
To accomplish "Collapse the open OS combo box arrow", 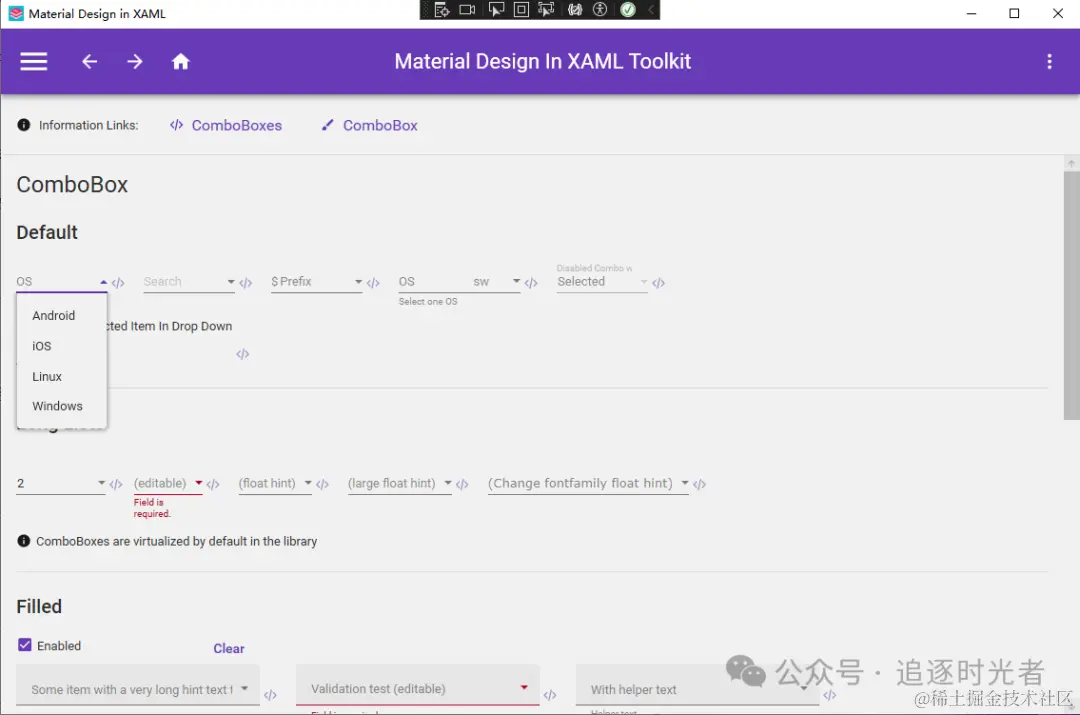I will pos(103,282).
